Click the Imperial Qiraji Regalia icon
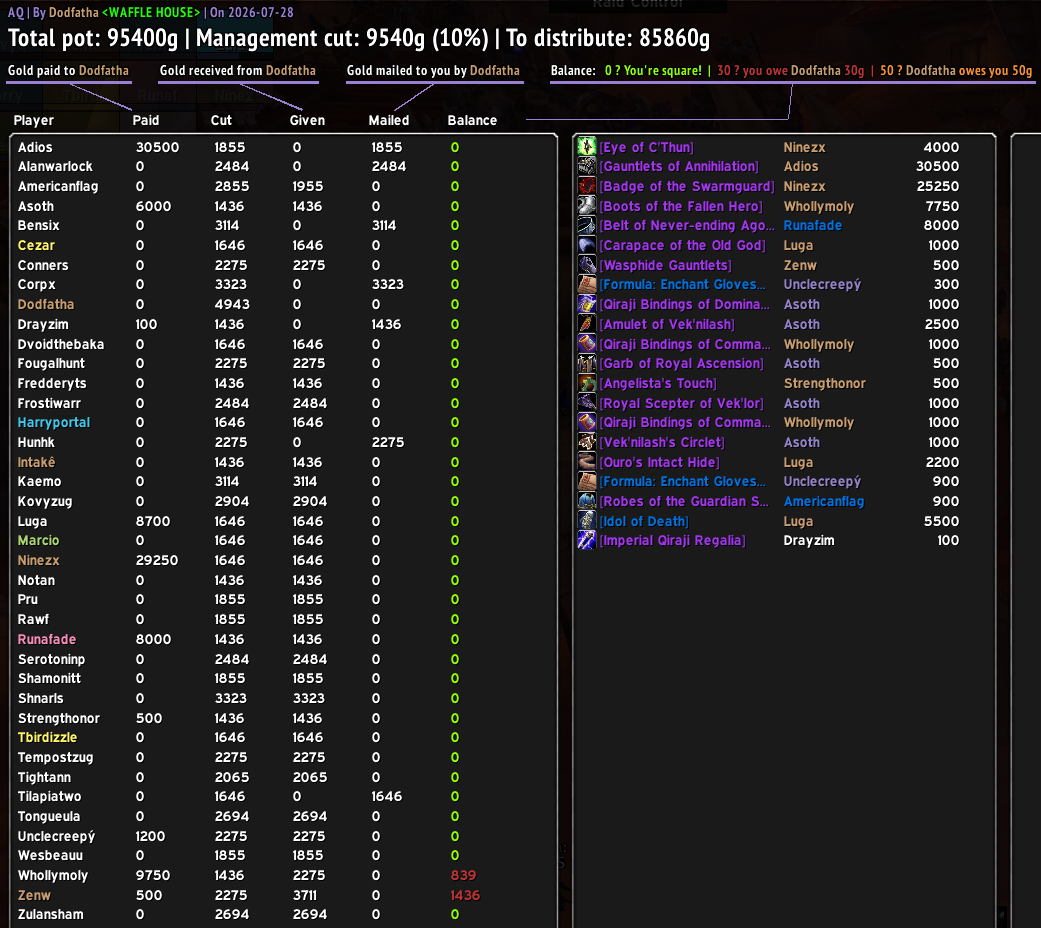 click(x=587, y=540)
